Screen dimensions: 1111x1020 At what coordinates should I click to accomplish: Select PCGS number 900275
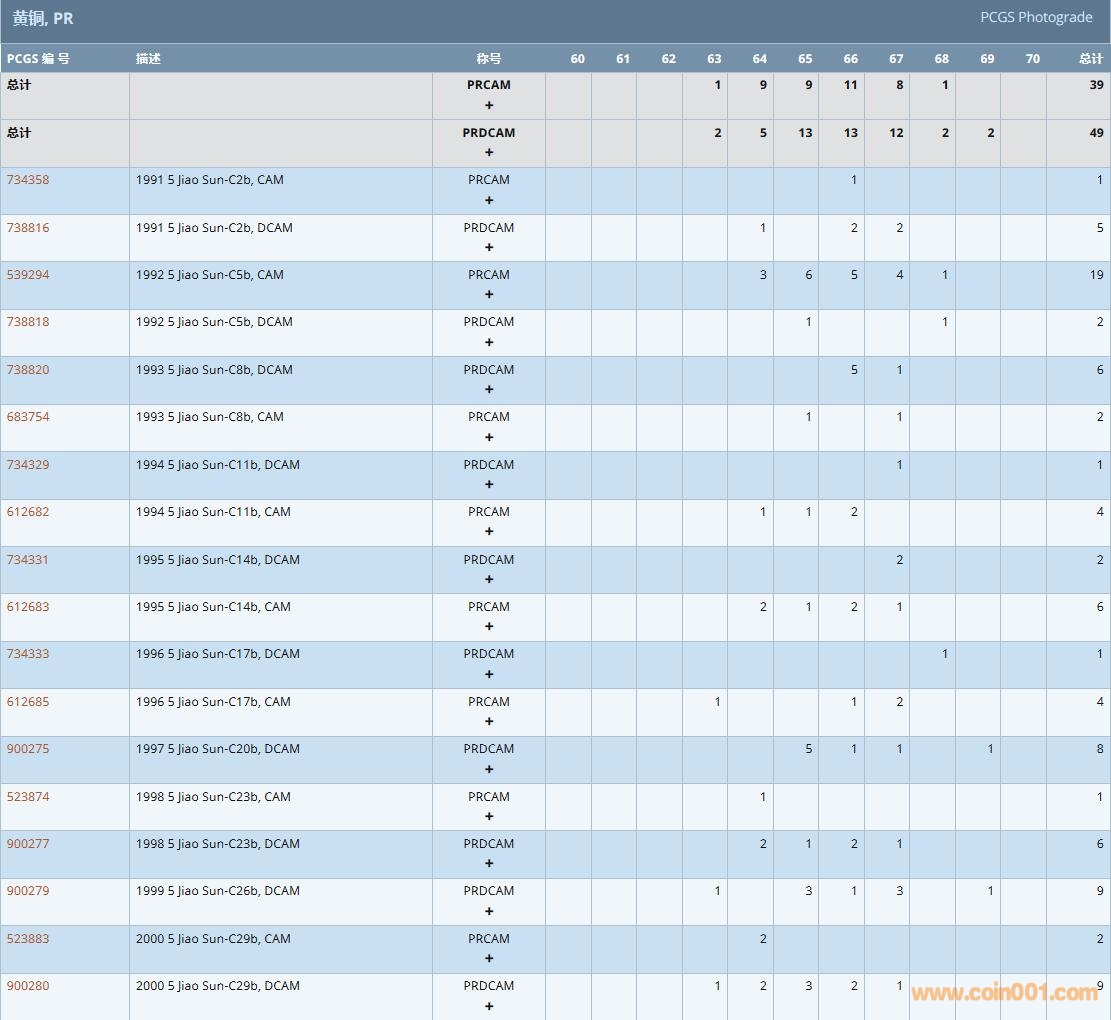click(x=28, y=749)
